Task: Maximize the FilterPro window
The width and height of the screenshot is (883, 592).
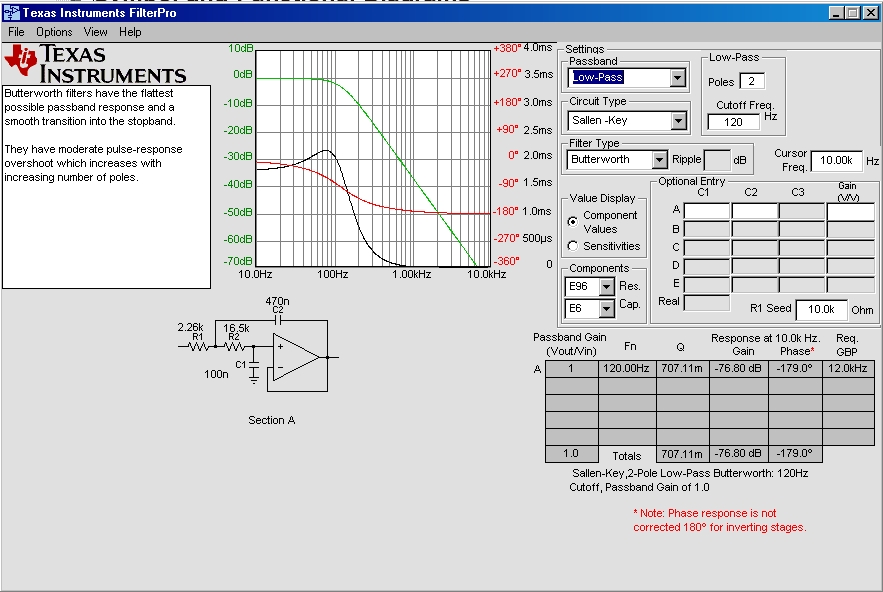Action: pyautogui.click(x=853, y=12)
